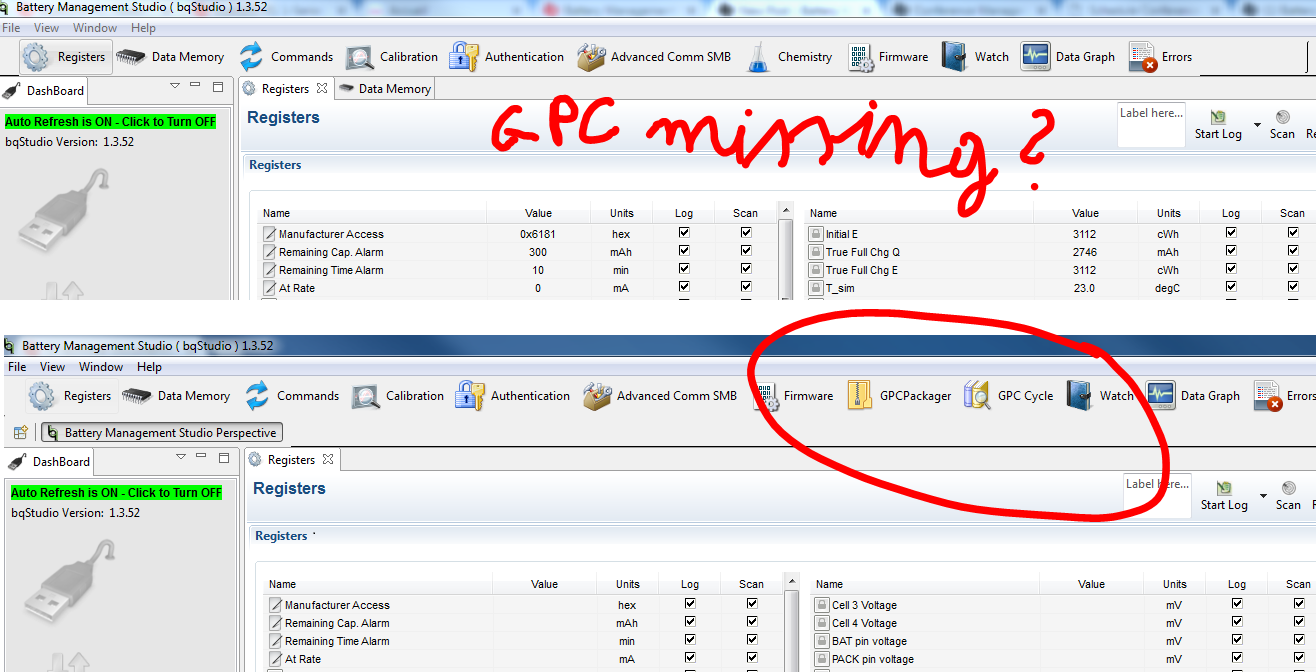
Task: Open DashBoard view menu triangle, lower window
Action: [181, 457]
